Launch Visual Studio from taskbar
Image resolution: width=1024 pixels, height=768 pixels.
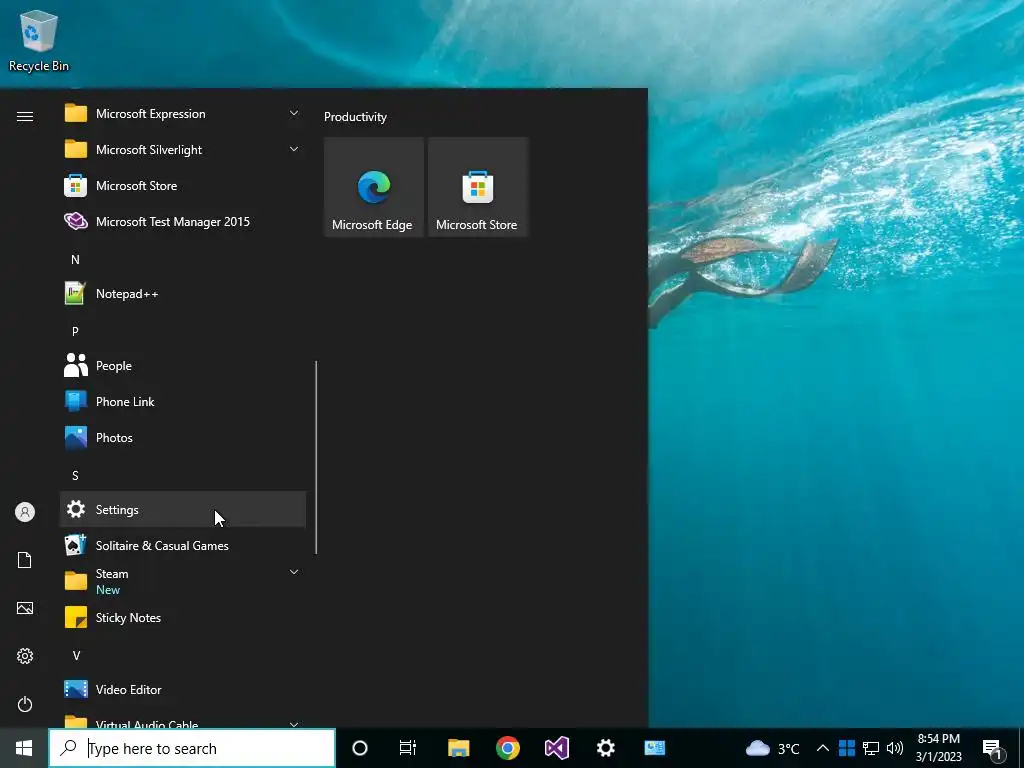[x=556, y=748]
